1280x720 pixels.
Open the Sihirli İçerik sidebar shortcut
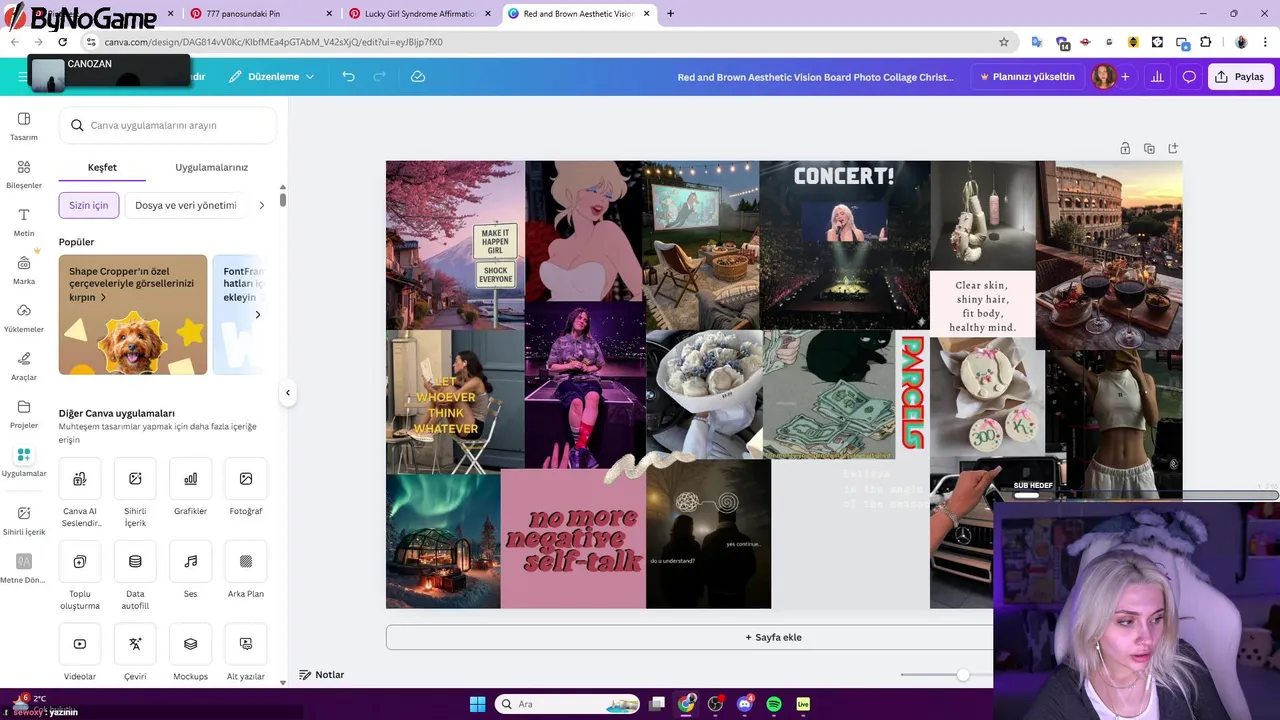point(24,519)
